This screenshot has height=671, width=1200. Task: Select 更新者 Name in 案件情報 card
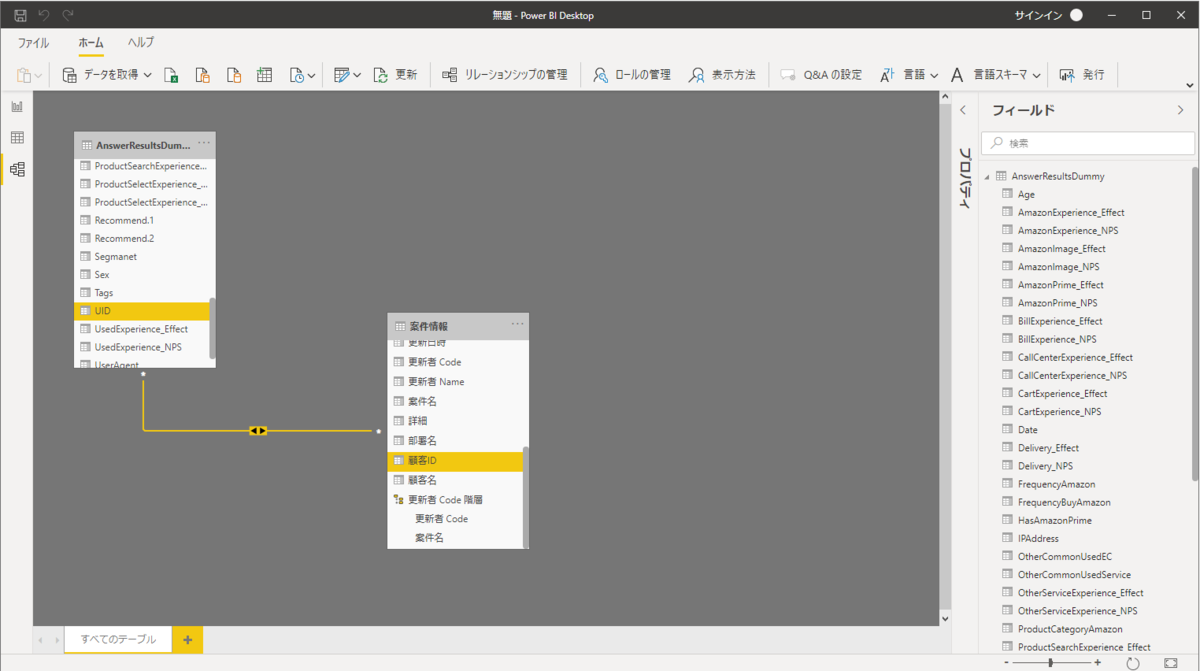point(455,381)
